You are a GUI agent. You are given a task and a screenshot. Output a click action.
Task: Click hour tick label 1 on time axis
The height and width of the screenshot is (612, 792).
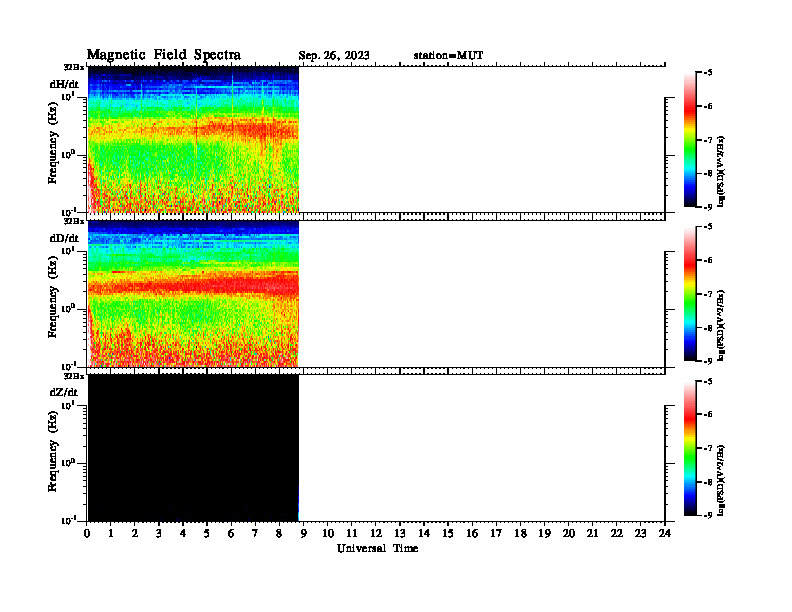pos(111,533)
